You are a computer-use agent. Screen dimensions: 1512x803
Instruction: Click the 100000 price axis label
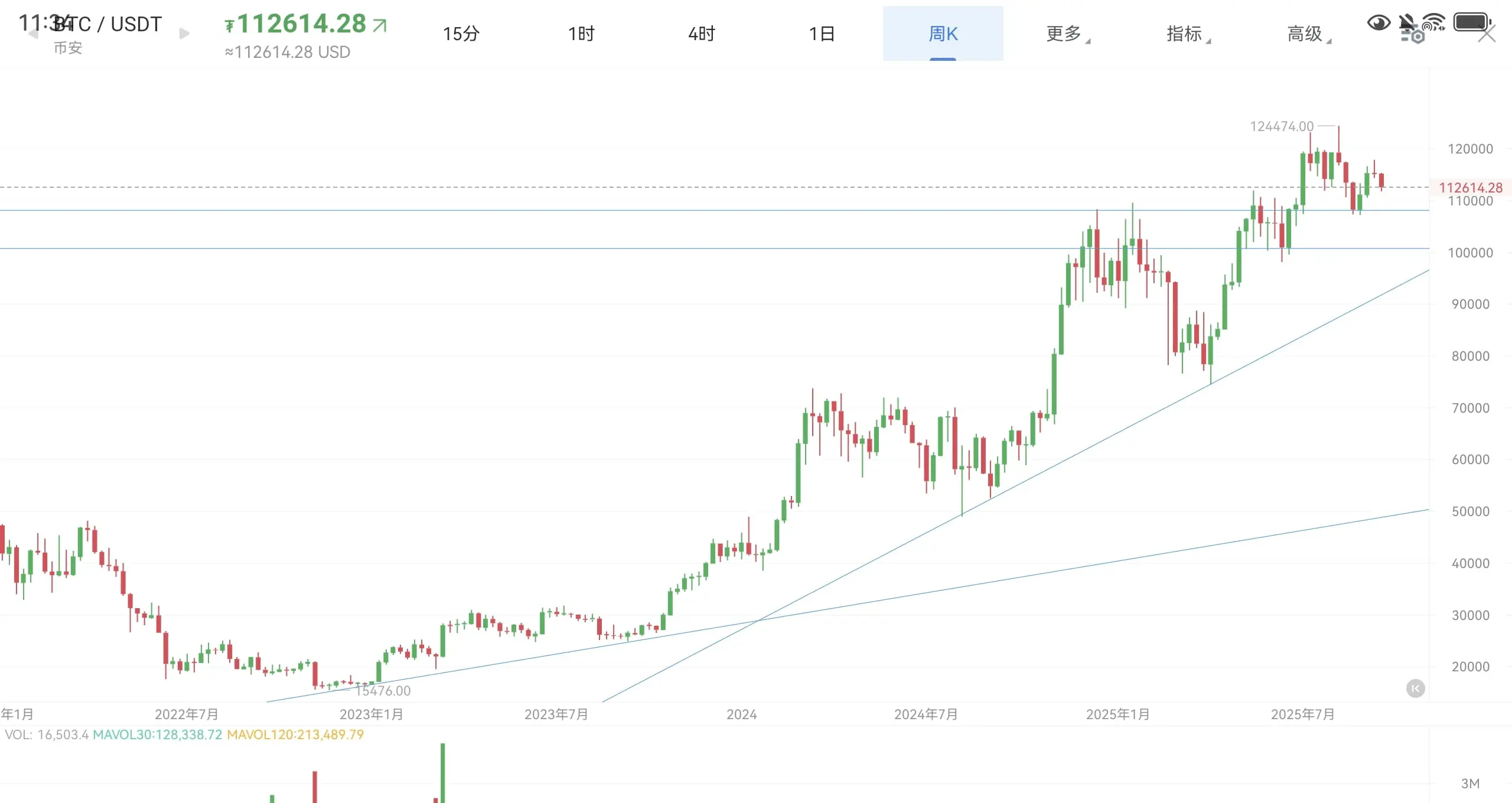click(1470, 253)
